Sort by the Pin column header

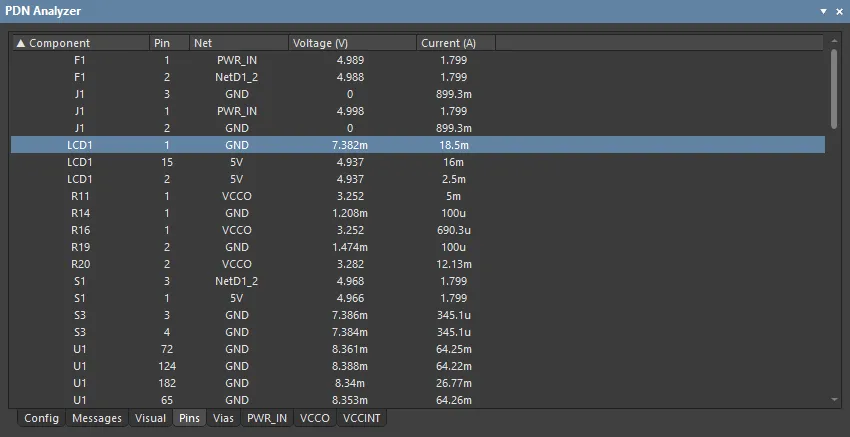pyautogui.click(x=169, y=43)
